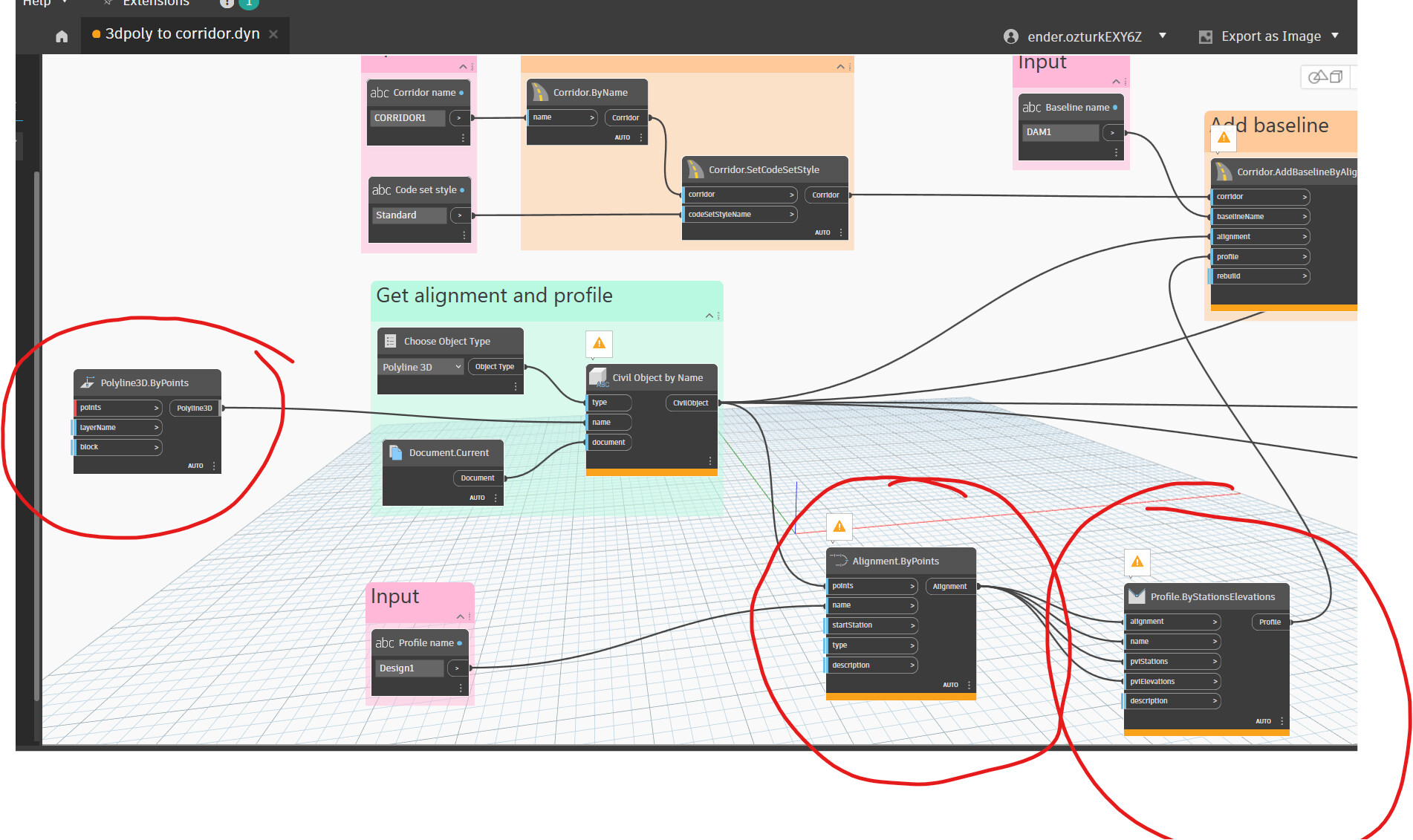Open the user account dropdown arrow
This screenshot has width=1413, height=840.
click(x=1163, y=36)
